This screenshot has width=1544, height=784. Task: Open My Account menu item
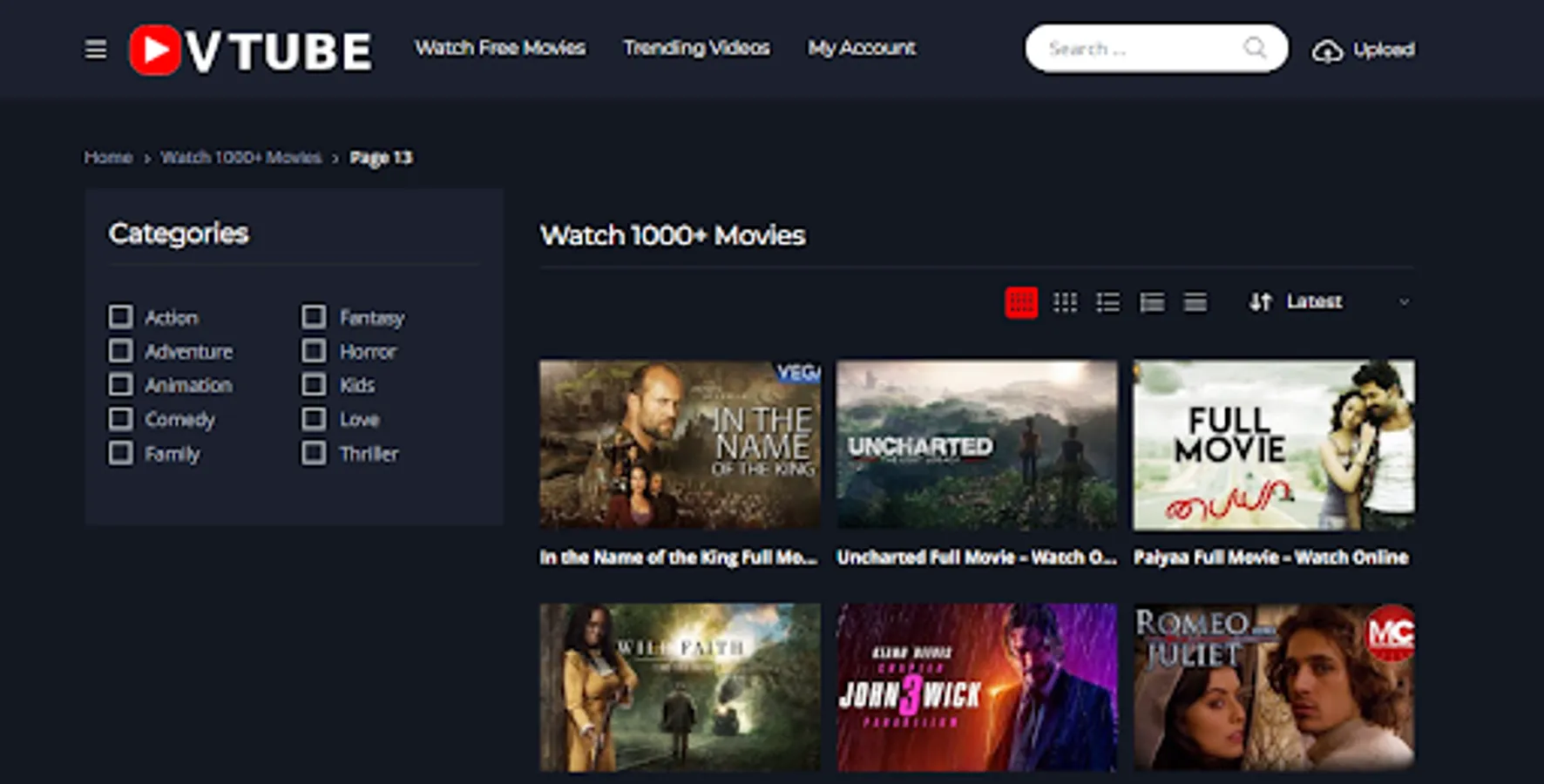tap(862, 48)
